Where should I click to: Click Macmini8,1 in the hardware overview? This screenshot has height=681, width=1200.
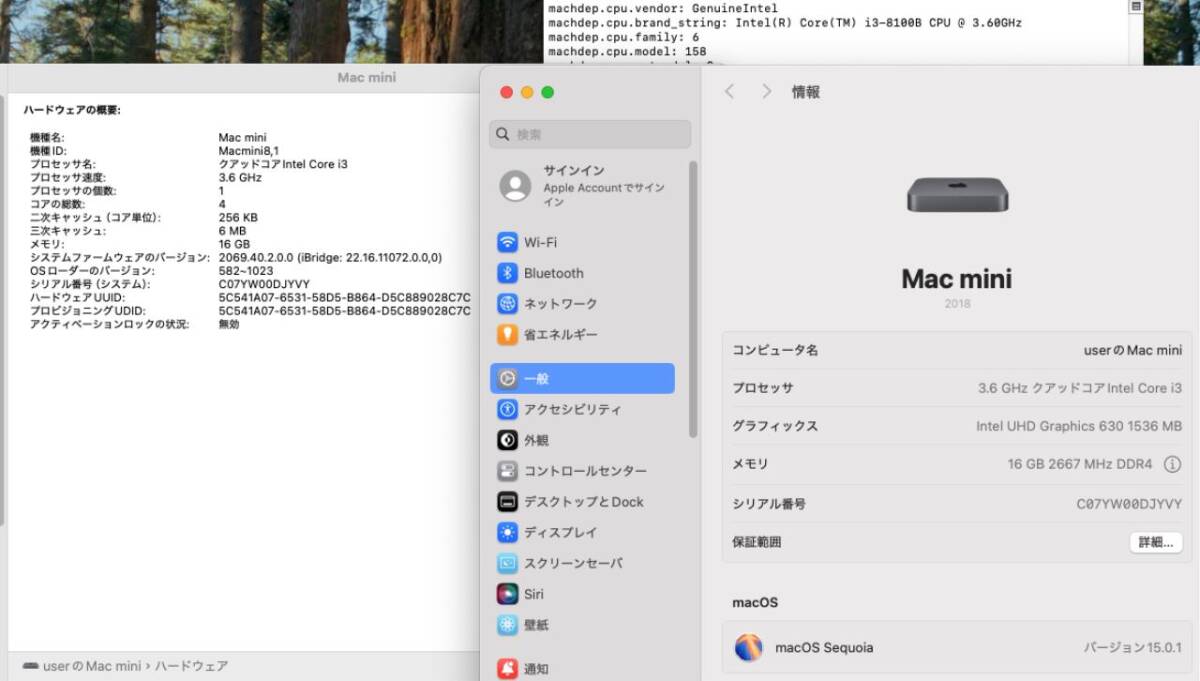tap(249, 151)
